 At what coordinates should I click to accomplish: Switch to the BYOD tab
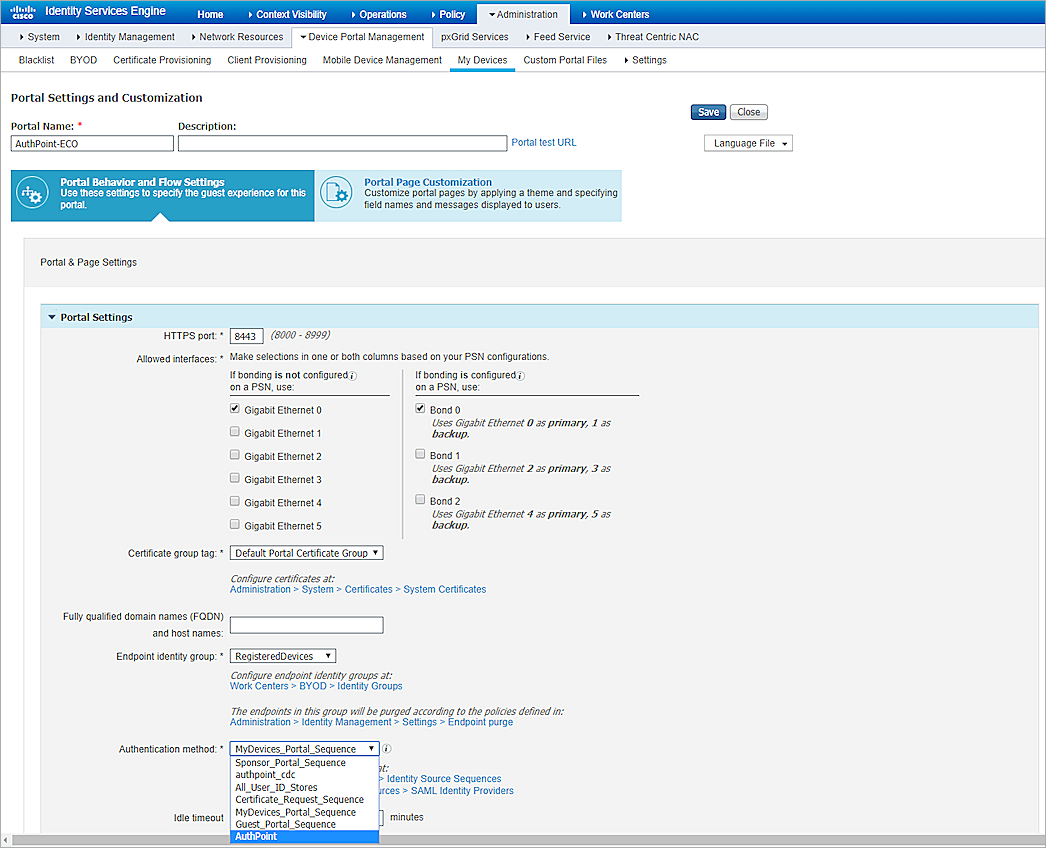[83, 60]
